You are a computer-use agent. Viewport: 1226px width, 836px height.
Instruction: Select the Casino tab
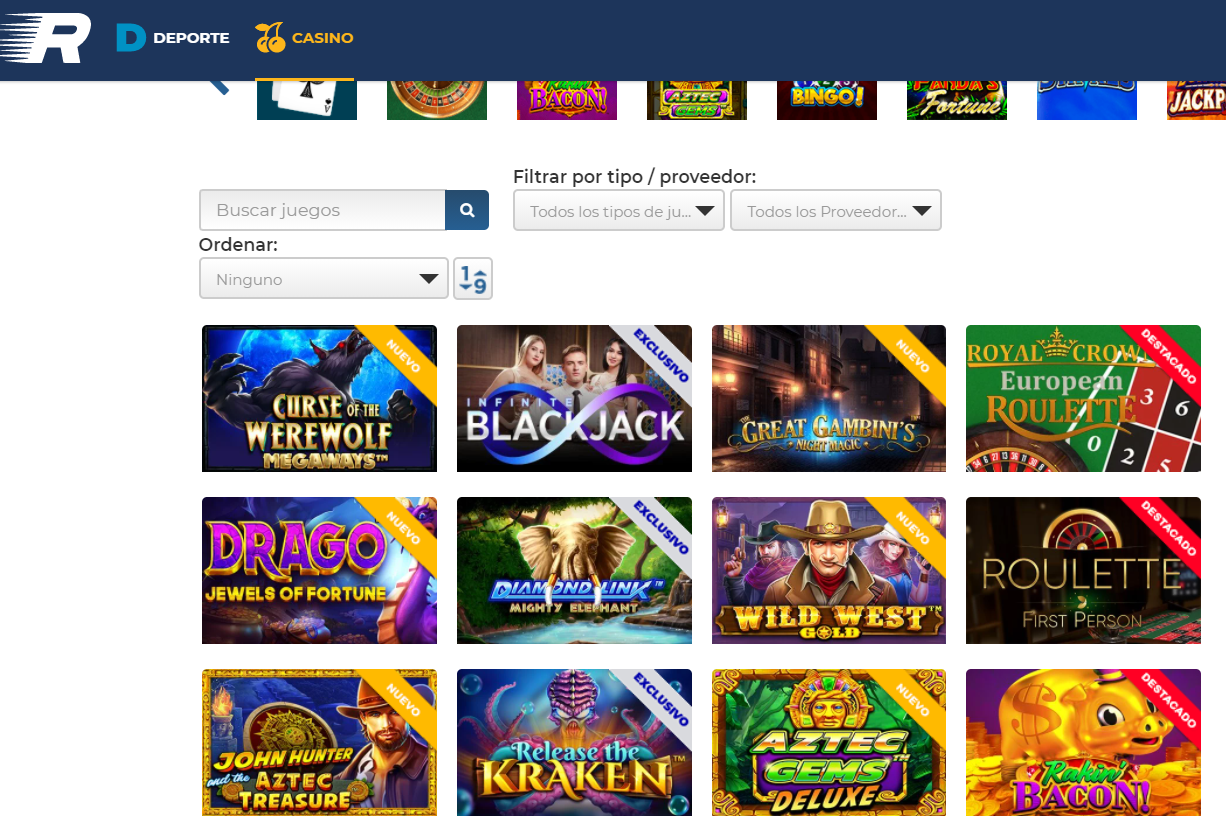(304, 38)
